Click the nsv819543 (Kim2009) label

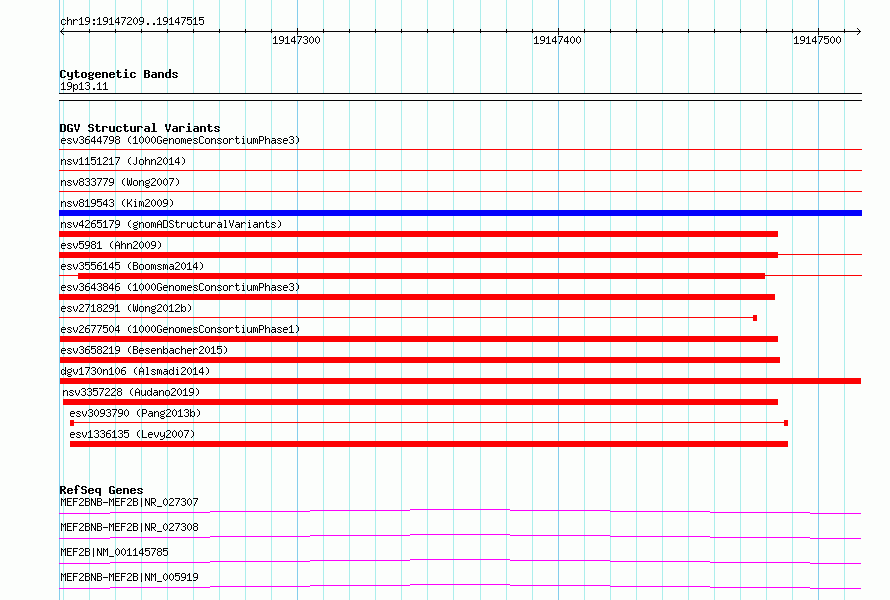[117, 203]
